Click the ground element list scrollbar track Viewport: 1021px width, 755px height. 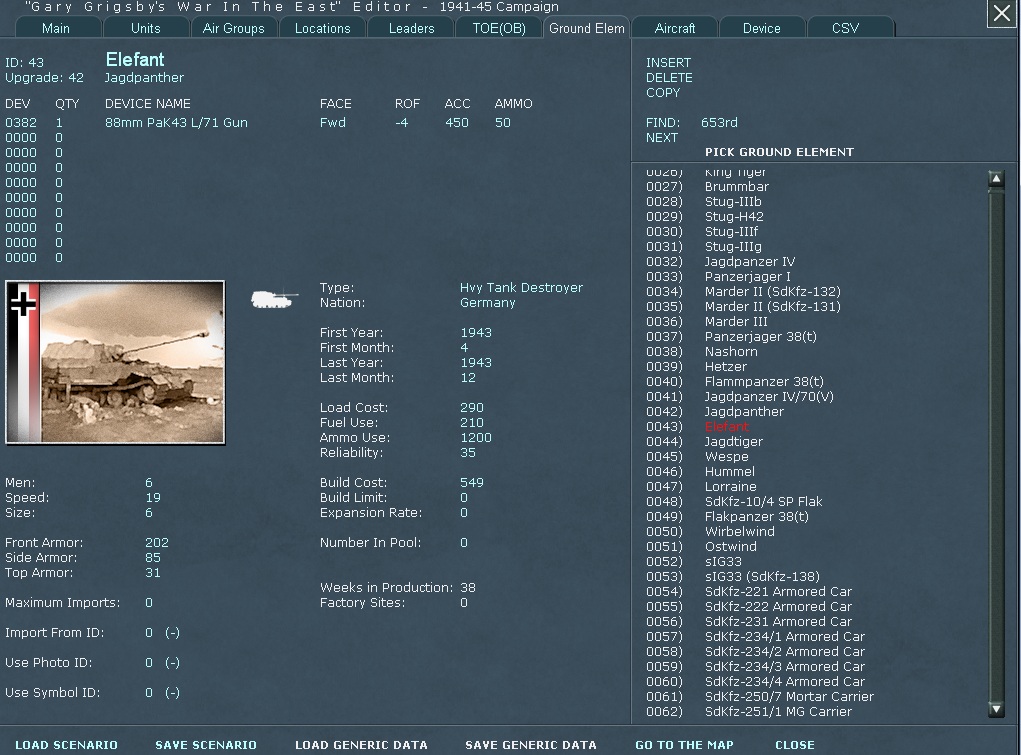tap(996, 443)
